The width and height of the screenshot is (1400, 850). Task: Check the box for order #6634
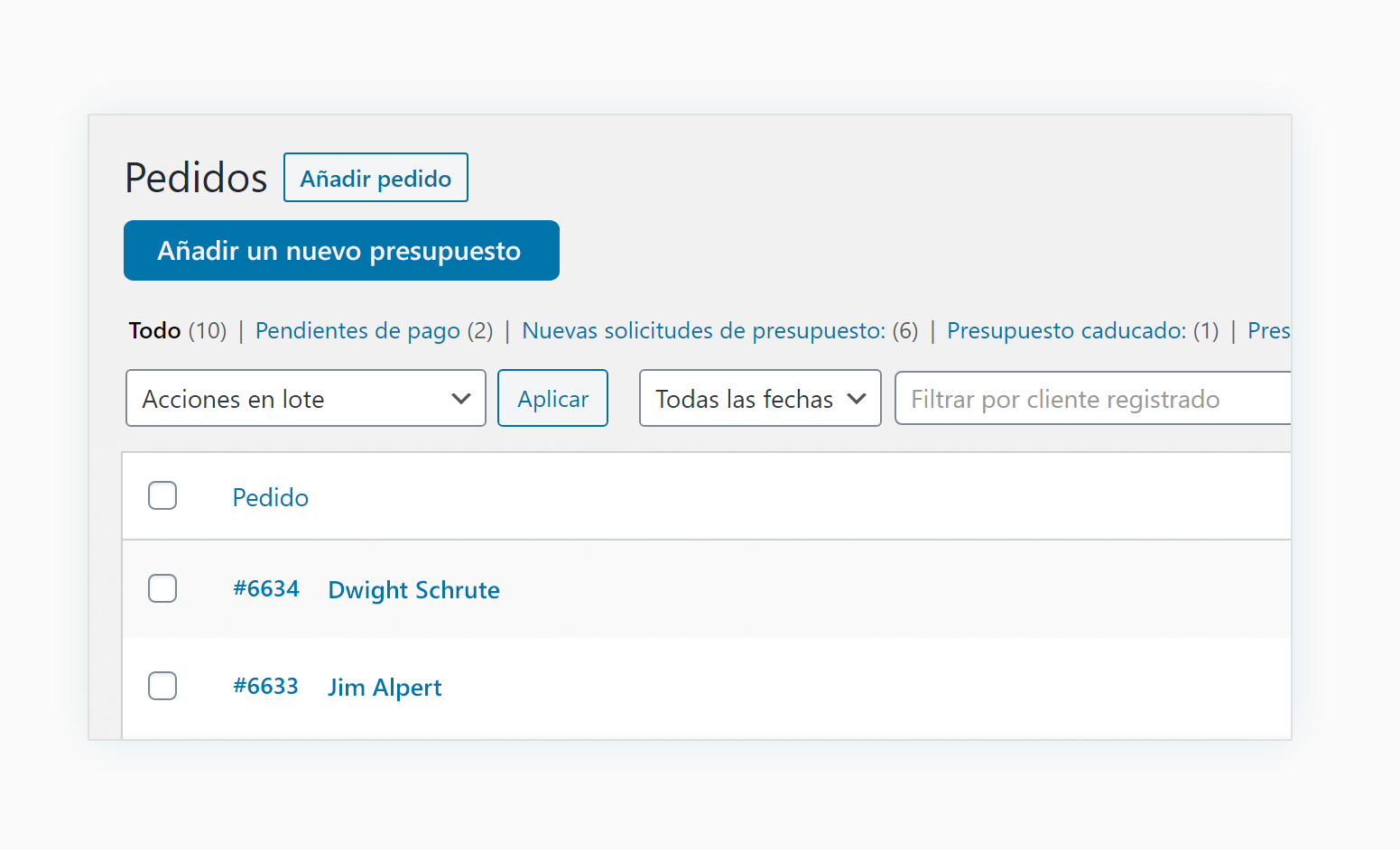162,588
